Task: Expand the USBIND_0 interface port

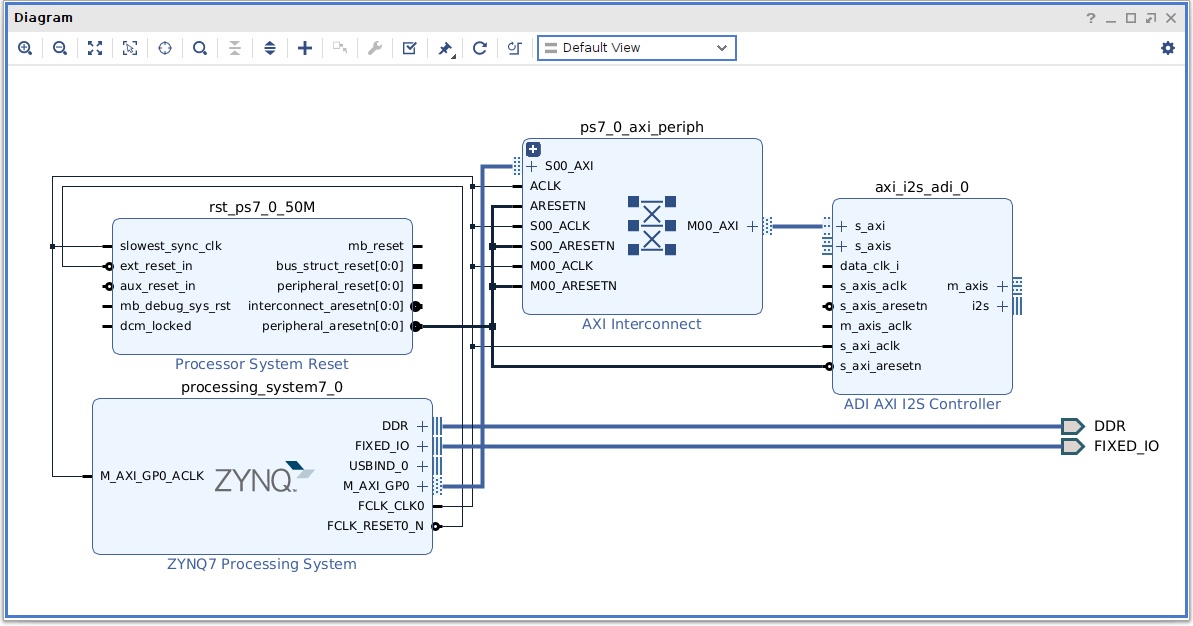Action: tap(422, 466)
